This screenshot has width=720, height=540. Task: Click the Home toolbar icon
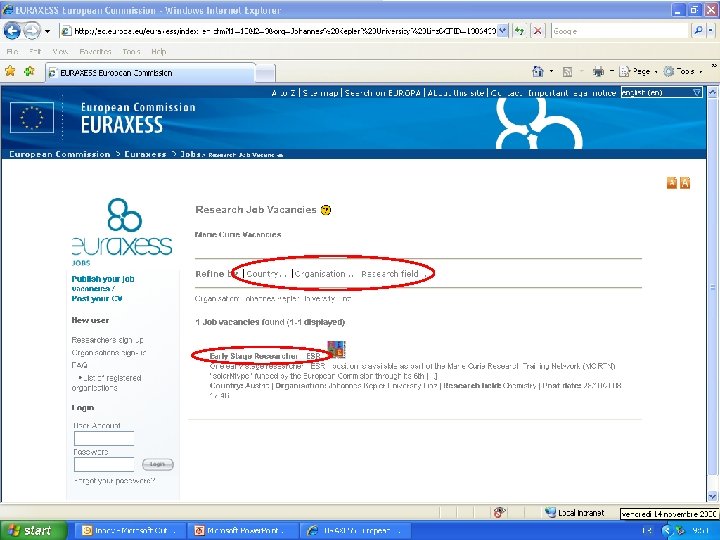[538, 71]
